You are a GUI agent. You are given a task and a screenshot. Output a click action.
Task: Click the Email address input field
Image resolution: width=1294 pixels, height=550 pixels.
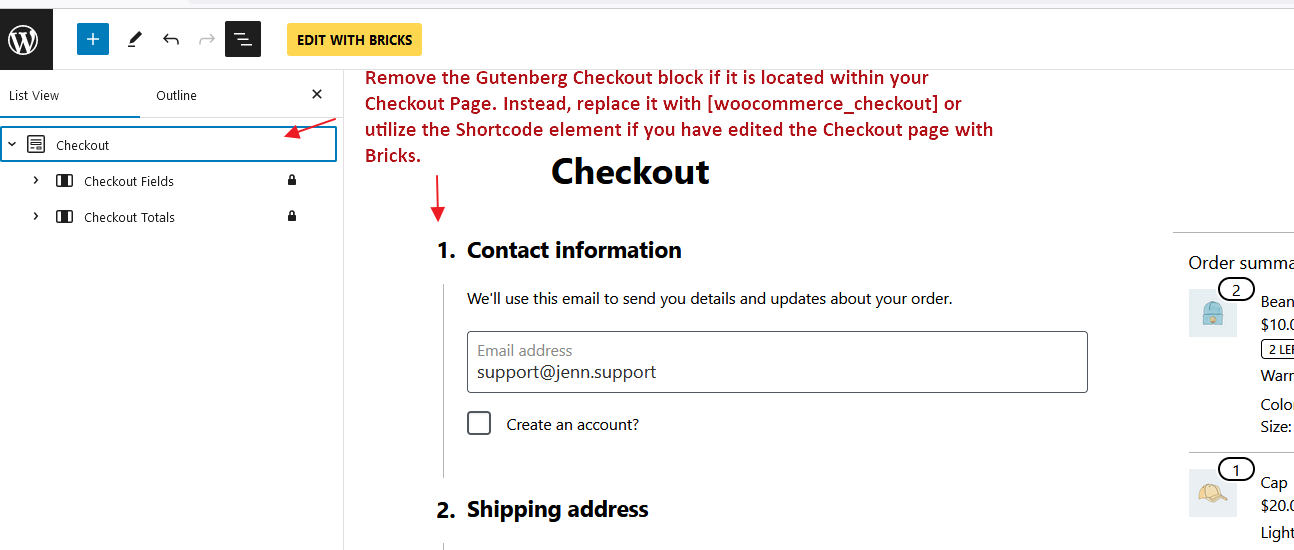(x=777, y=362)
